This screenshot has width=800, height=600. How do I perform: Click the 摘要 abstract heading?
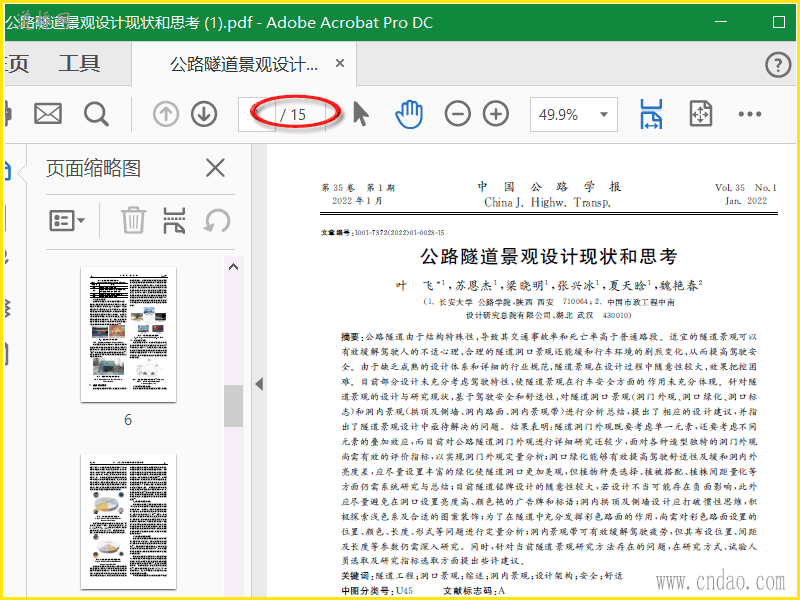click(351, 337)
